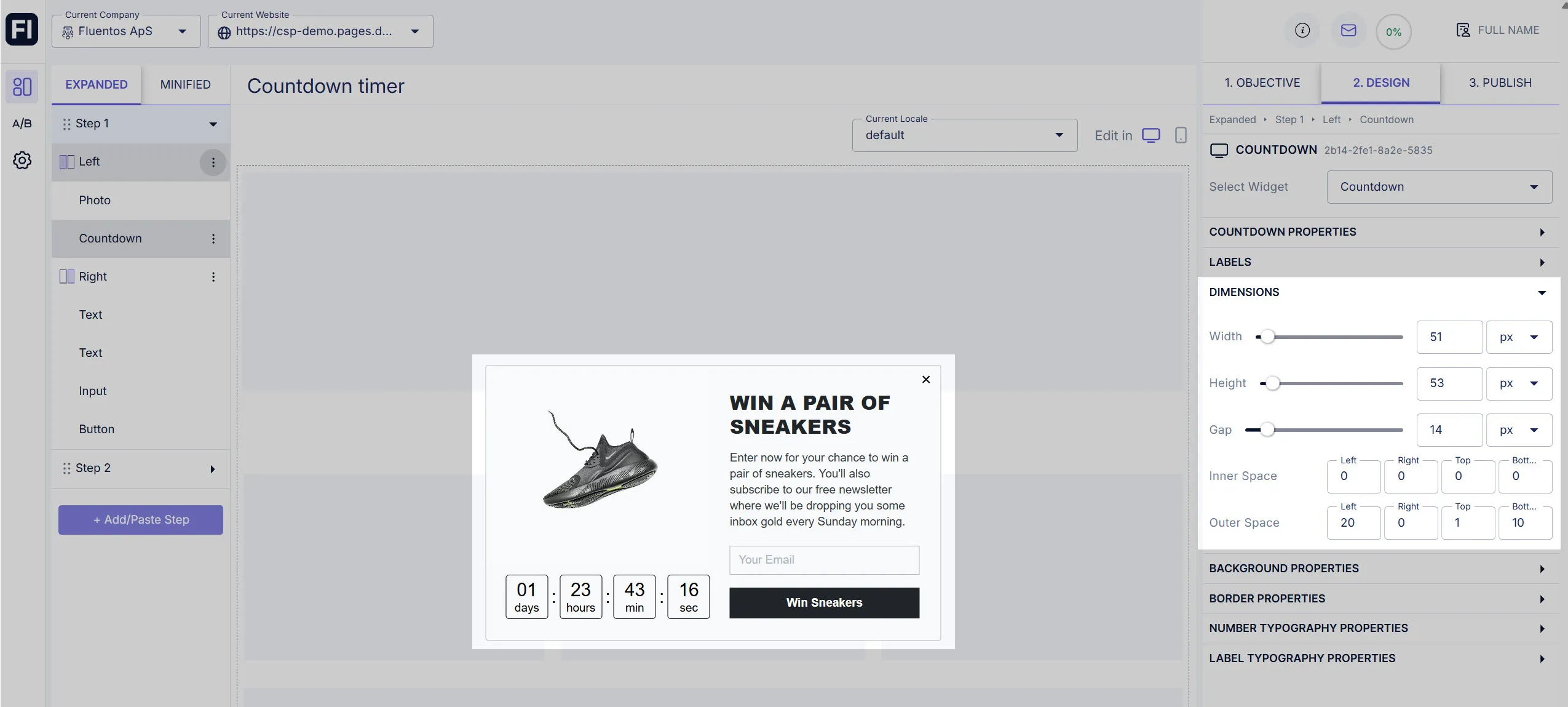The width and height of the screenshot is (1568, 707).
Task: Open the campaigns layout sidebar icon
Action: click(22, 86)
